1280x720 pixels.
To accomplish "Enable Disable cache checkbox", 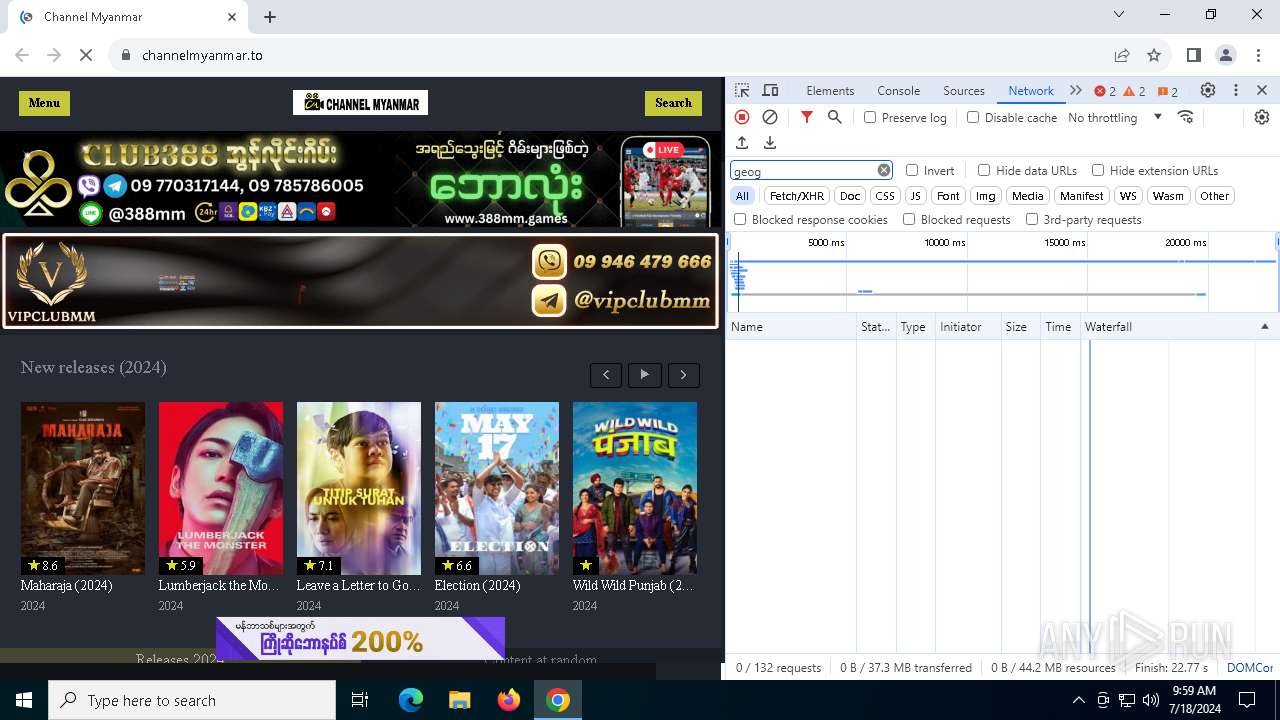I will pos(973,117).
